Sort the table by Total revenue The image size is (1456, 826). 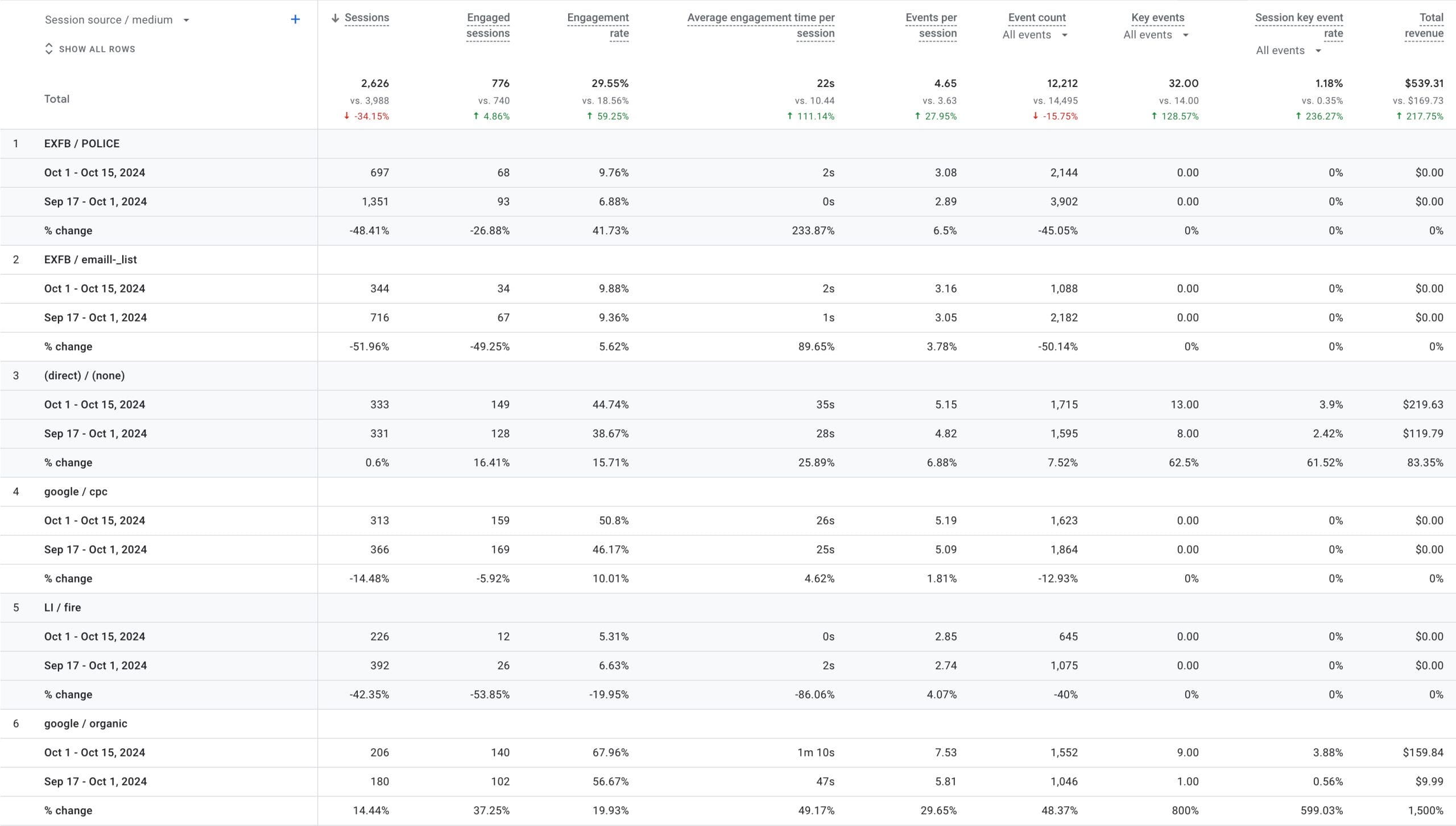coord(1424,26)
